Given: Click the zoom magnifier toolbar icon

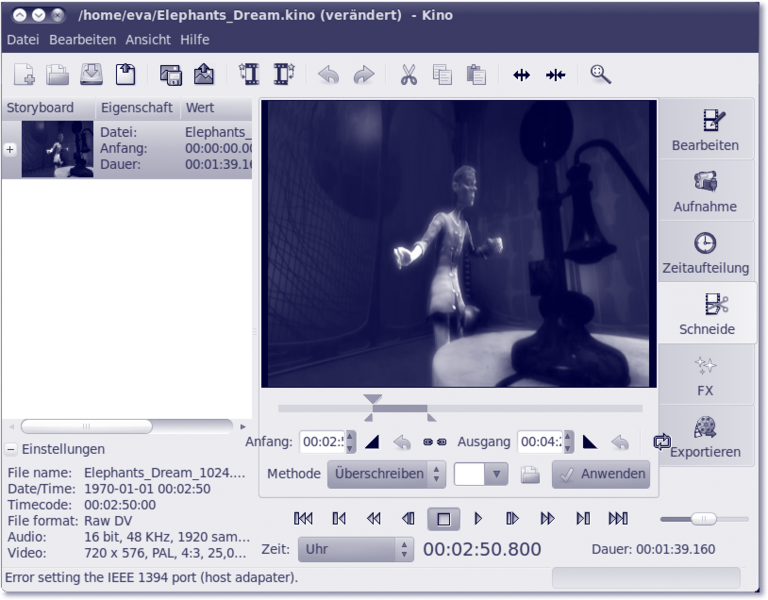Looking at the screenshot, I should coord(600,74).
